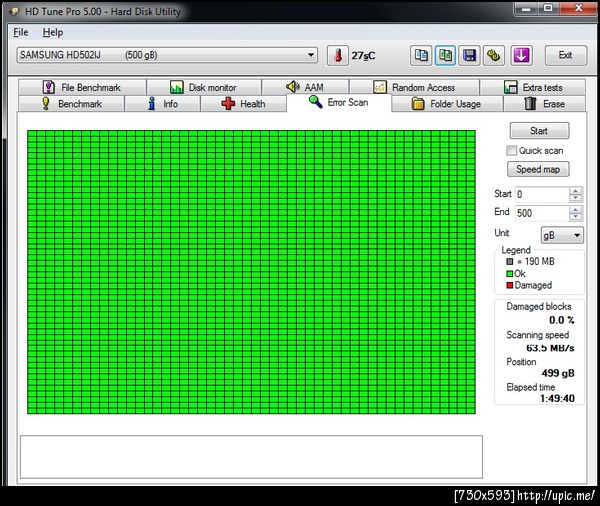Open the Folder Usage tab

[447, 104]
